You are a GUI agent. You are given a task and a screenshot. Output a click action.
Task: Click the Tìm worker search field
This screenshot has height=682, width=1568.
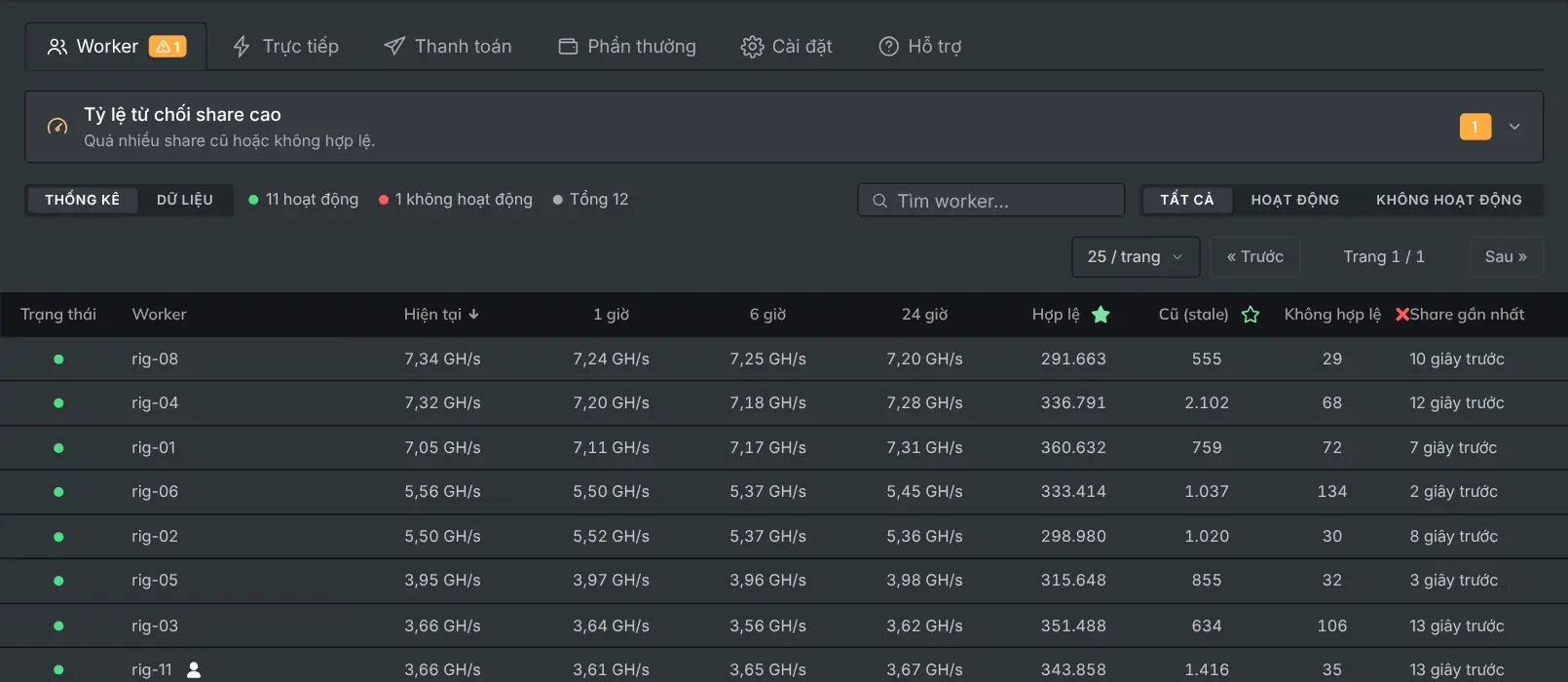pyautogui.click(x=991, y=201)
